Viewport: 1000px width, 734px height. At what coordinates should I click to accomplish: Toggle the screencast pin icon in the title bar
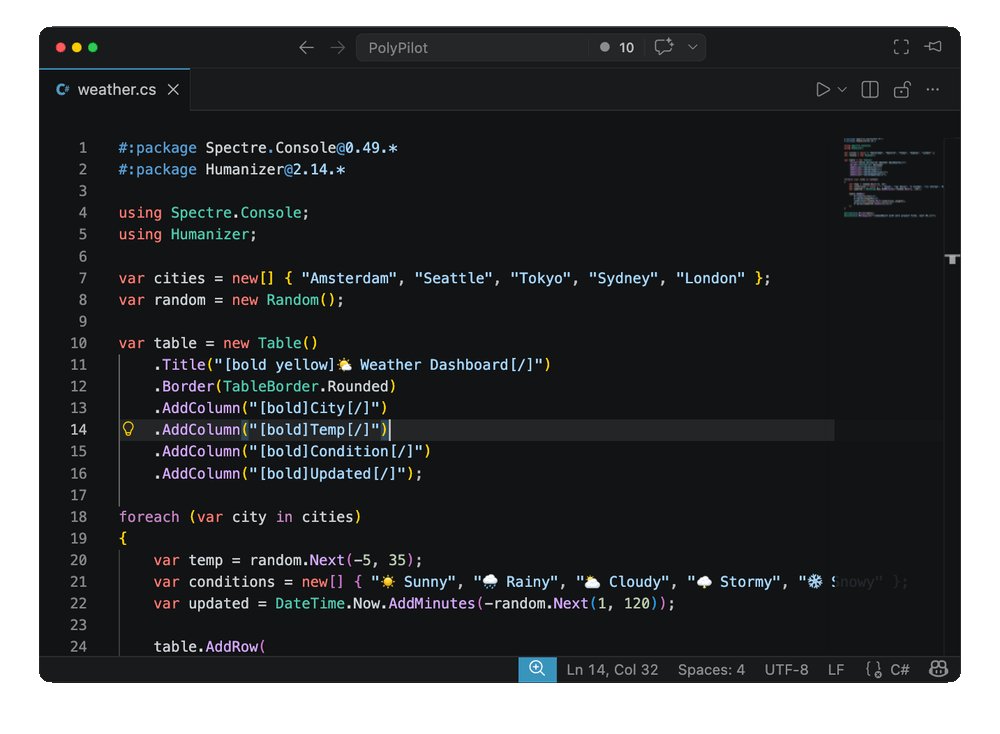pyautogui.click(x=932, y=46)
